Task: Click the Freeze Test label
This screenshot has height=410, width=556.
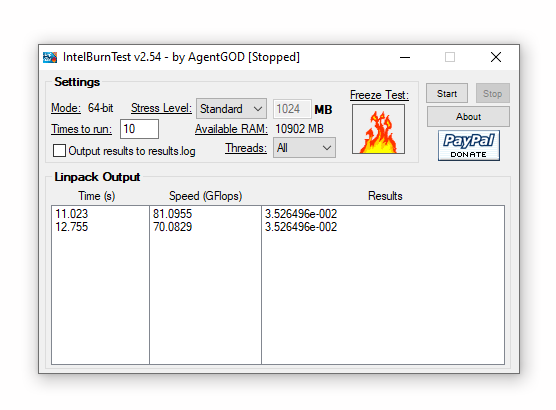Action: [379, 95]
